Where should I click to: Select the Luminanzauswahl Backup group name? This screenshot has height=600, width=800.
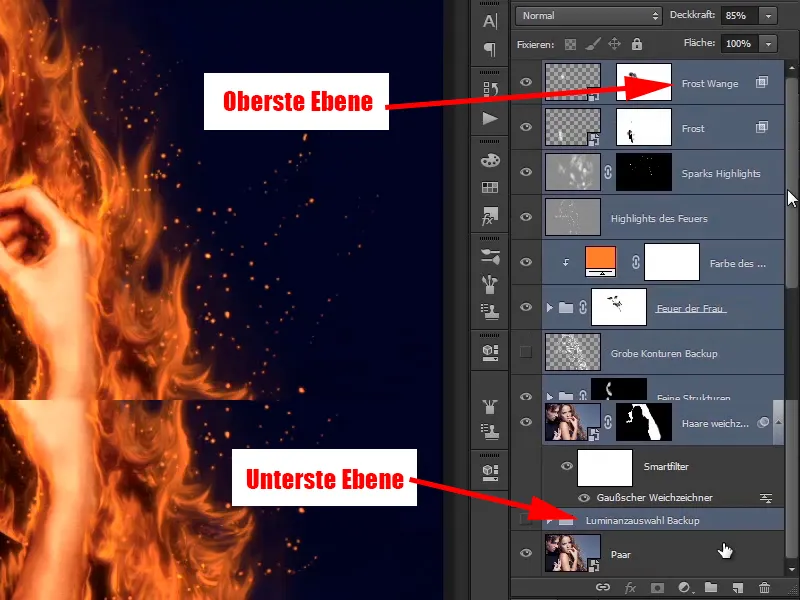(x=642, y=521)
